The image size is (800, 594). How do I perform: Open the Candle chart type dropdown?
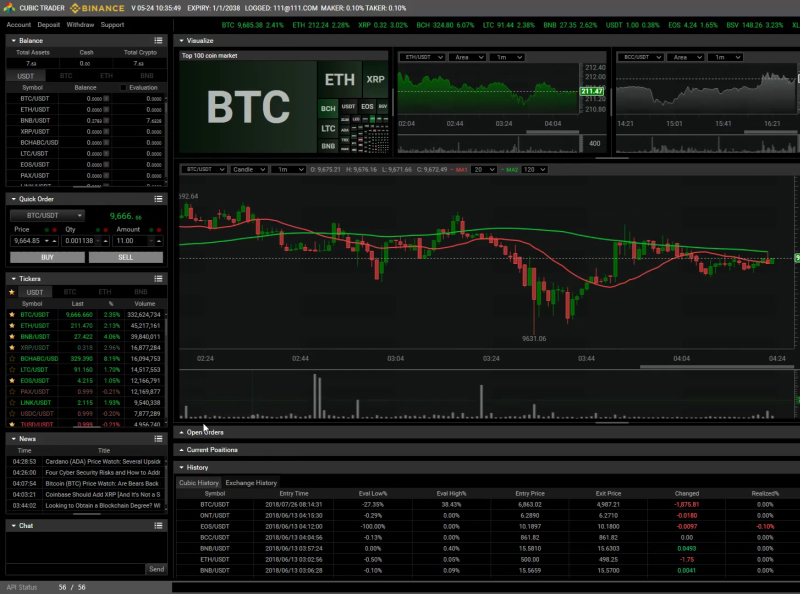[247, 169]
